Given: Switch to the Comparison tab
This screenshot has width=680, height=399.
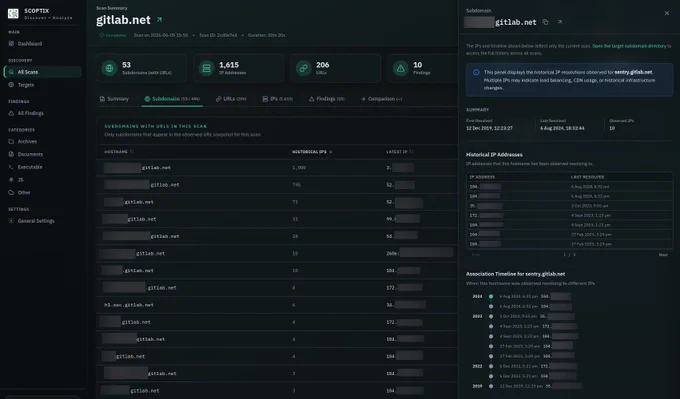Looking at the screenshot, I should [381, 99].
